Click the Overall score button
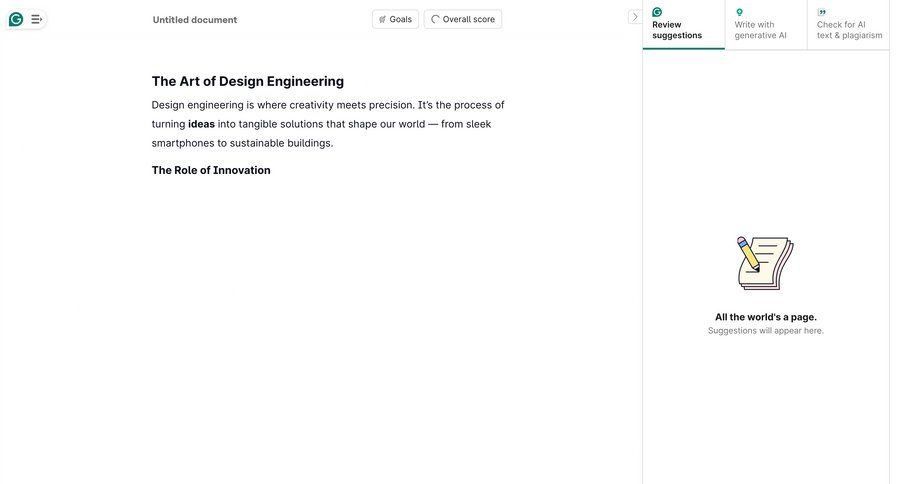Viewport: 900px width, 484px height. (463, 19)
